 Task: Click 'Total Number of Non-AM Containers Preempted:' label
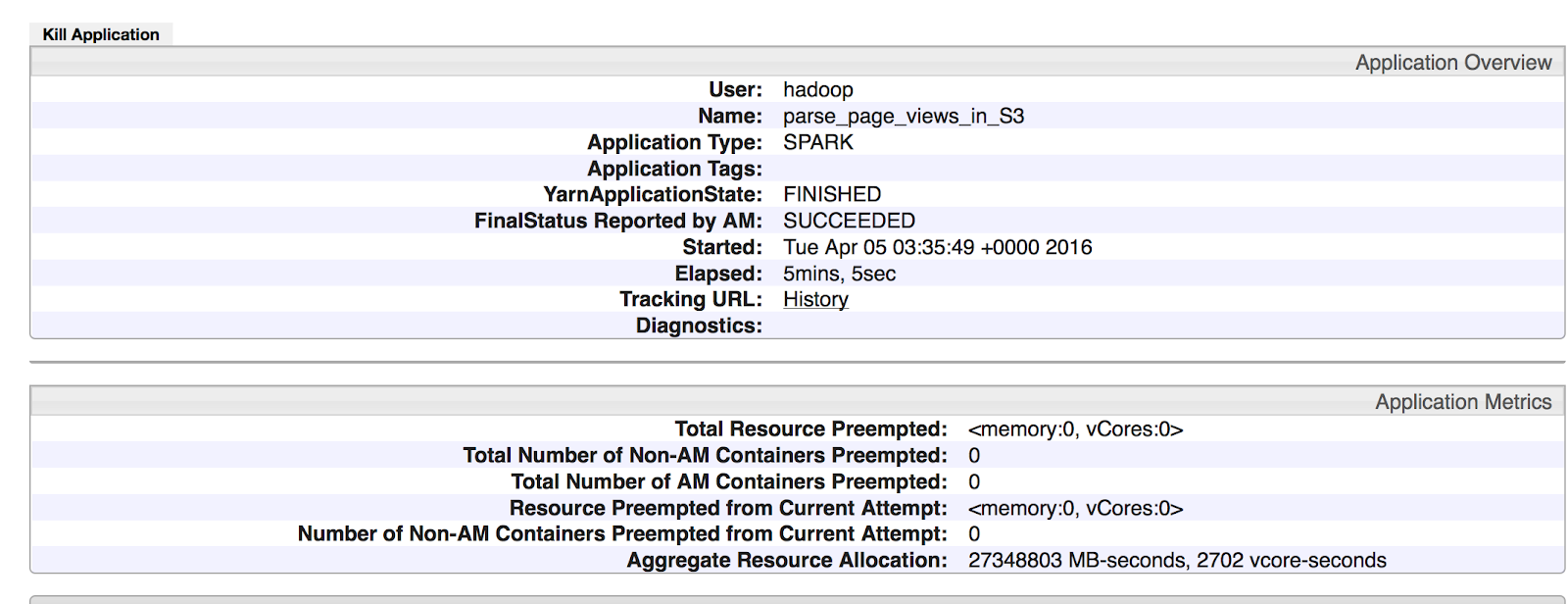click(706, 455)
